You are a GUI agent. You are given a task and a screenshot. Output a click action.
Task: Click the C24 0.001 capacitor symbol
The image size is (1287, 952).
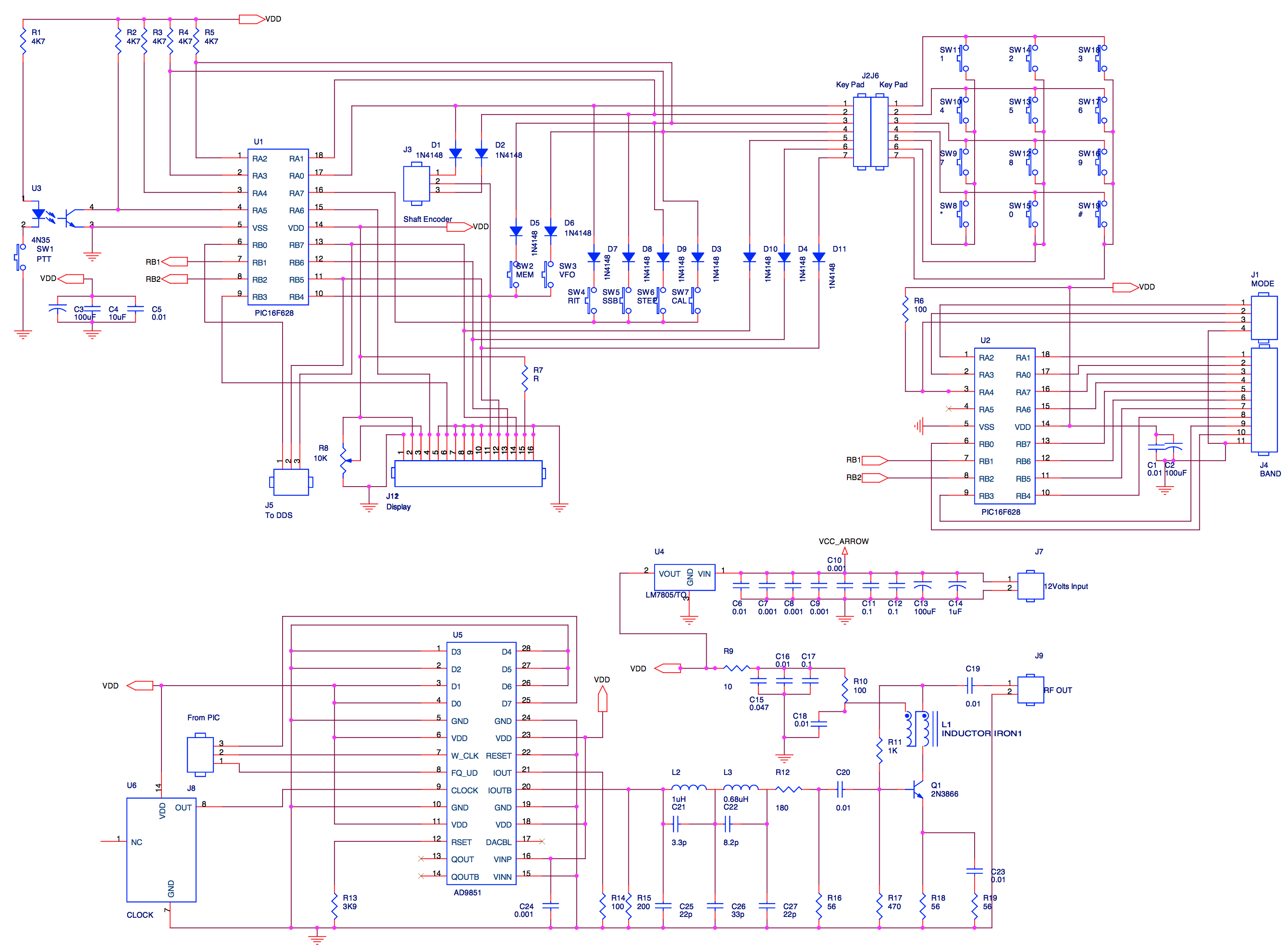(551, 906)
